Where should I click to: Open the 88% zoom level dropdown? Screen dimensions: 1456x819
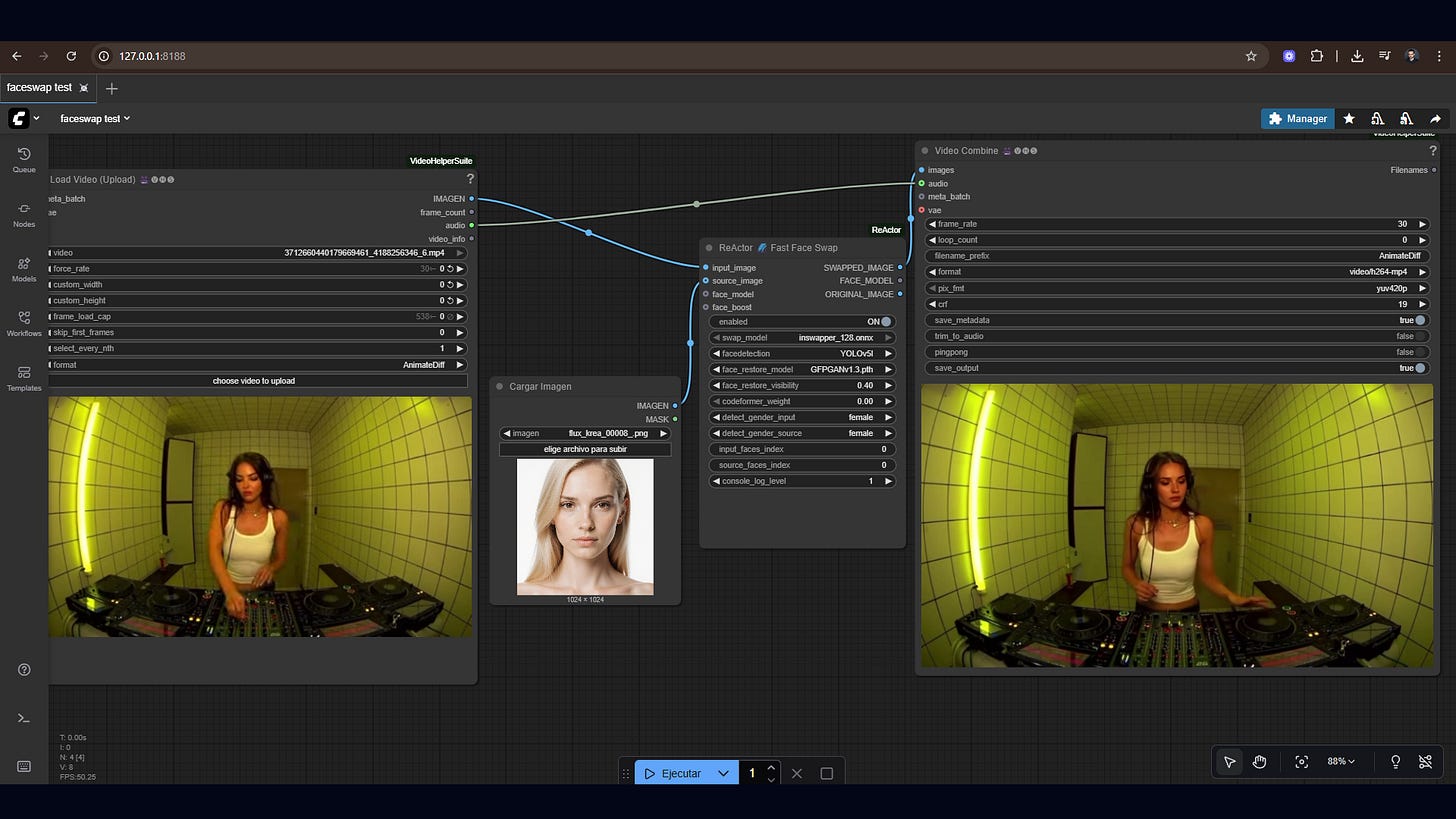point(1340,762)
